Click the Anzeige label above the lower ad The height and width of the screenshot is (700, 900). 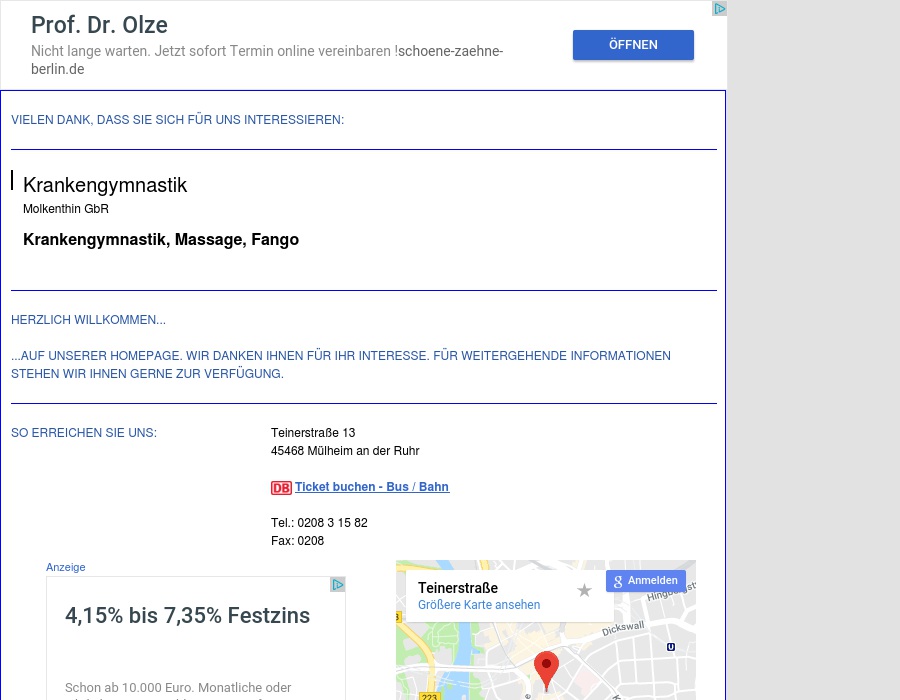(65, 567)
